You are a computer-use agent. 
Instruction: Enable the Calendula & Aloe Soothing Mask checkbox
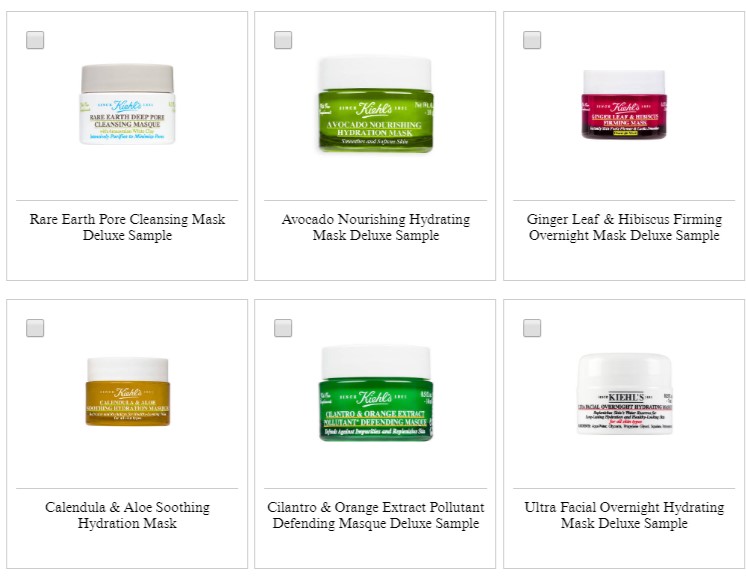point(35,328)
